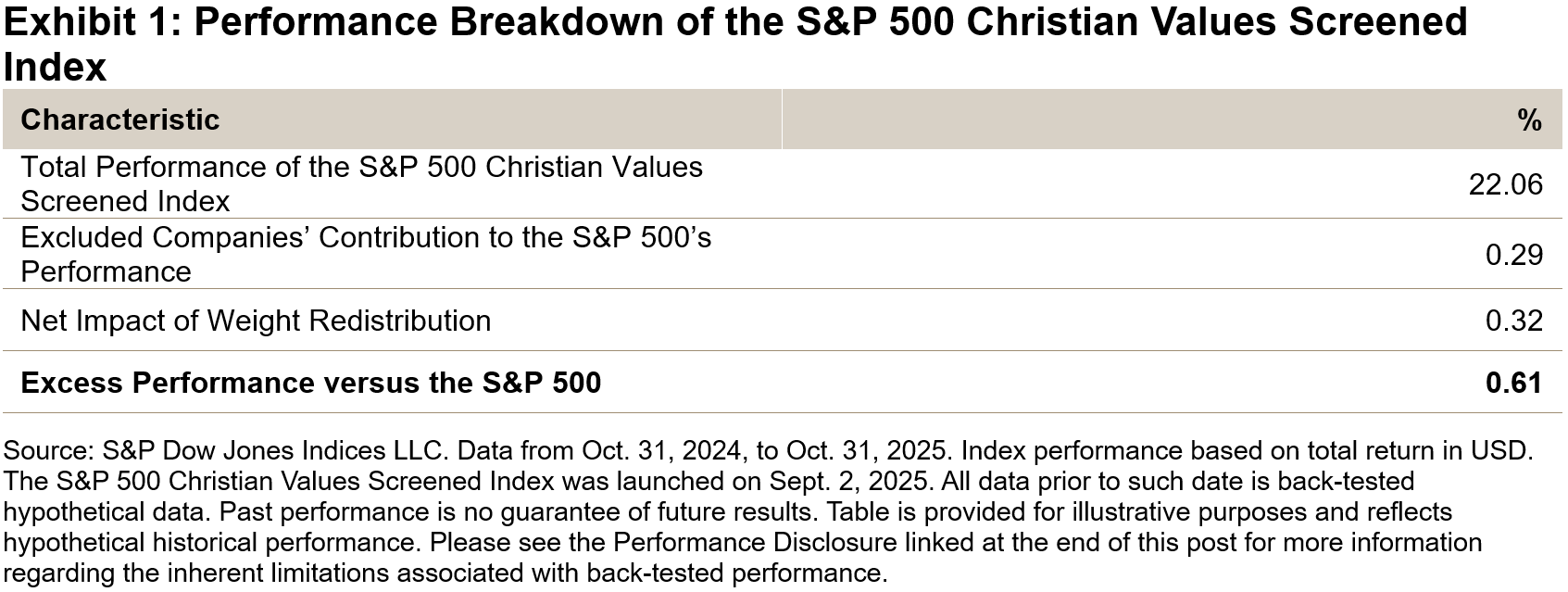The image size is (1568, 592).
Task: Click the 0.32 value cell
Action: 1513,321
